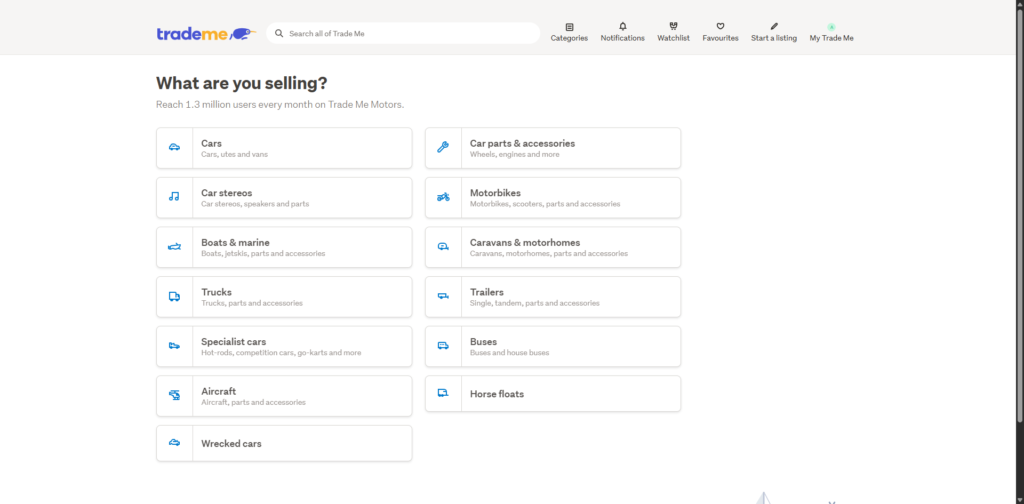Screen dimensions: 1024x504
Task: Click 'Cars, utes and vans' text
Action: tap(234, 155)
